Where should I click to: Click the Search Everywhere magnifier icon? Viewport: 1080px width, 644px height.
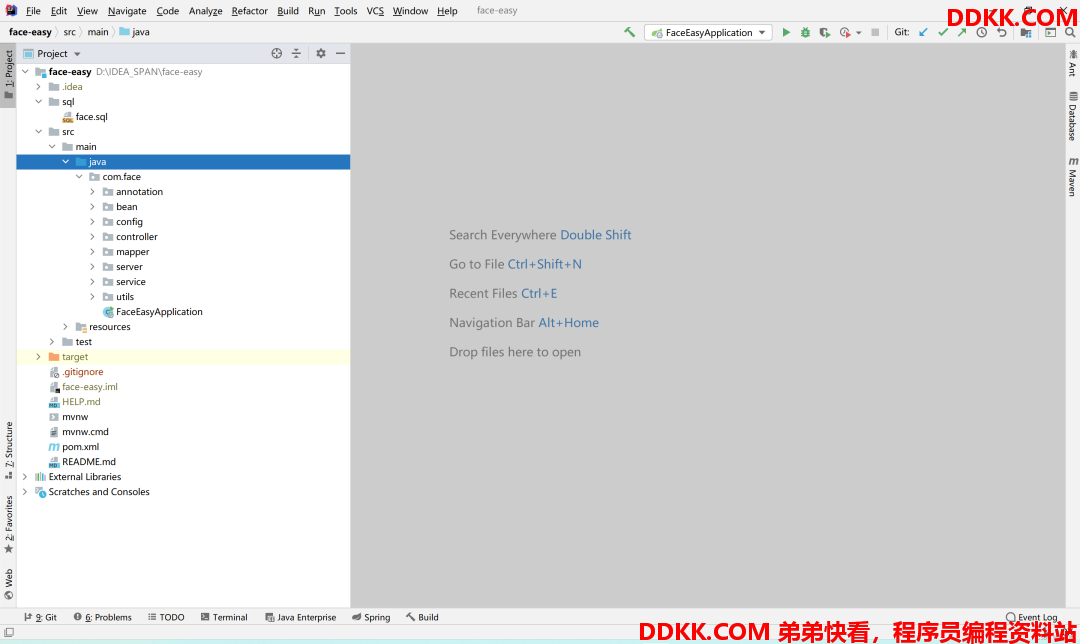(x=1070, y=32)
